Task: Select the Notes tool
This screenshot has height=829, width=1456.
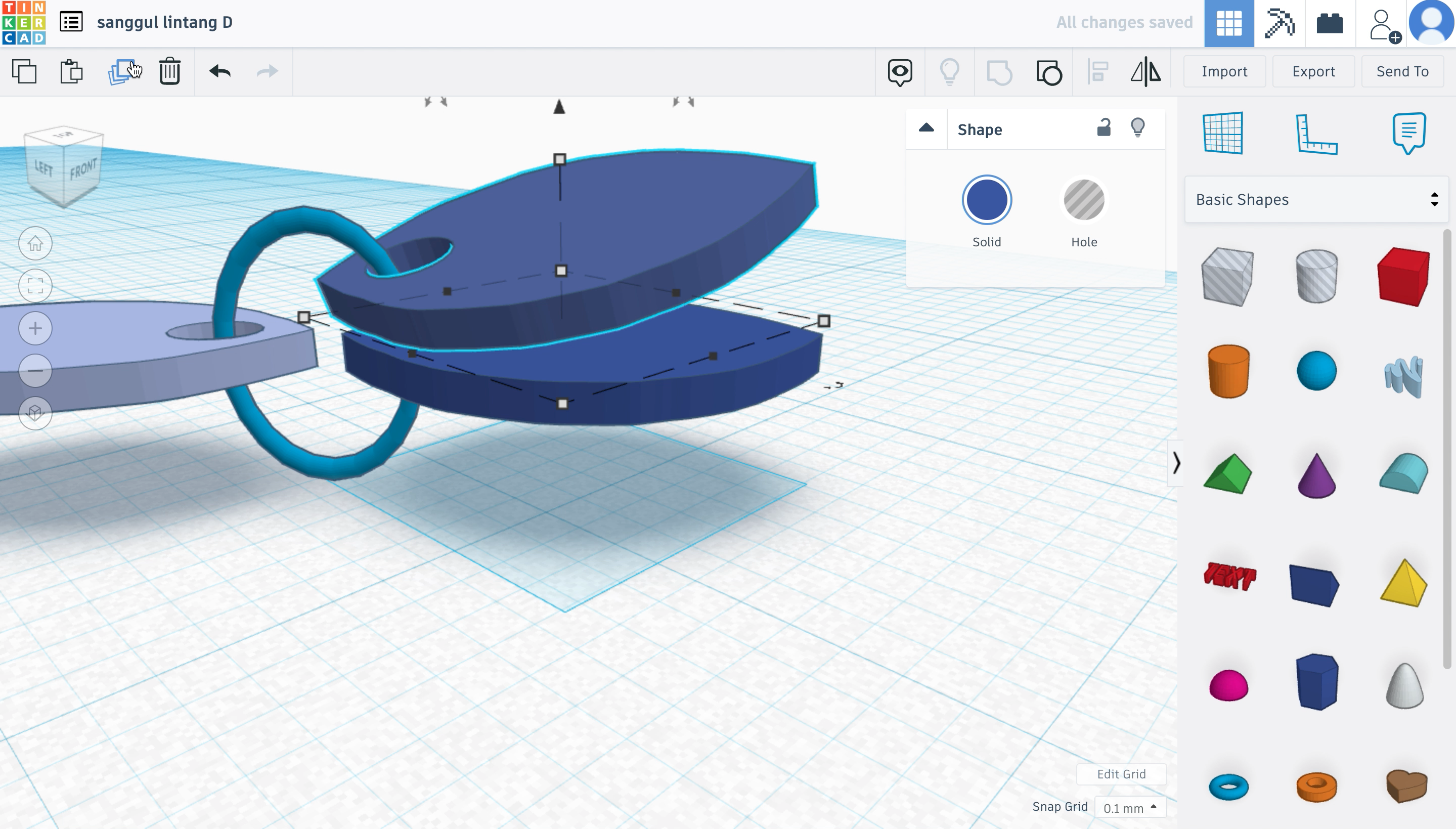Action: coord(1409,133)
